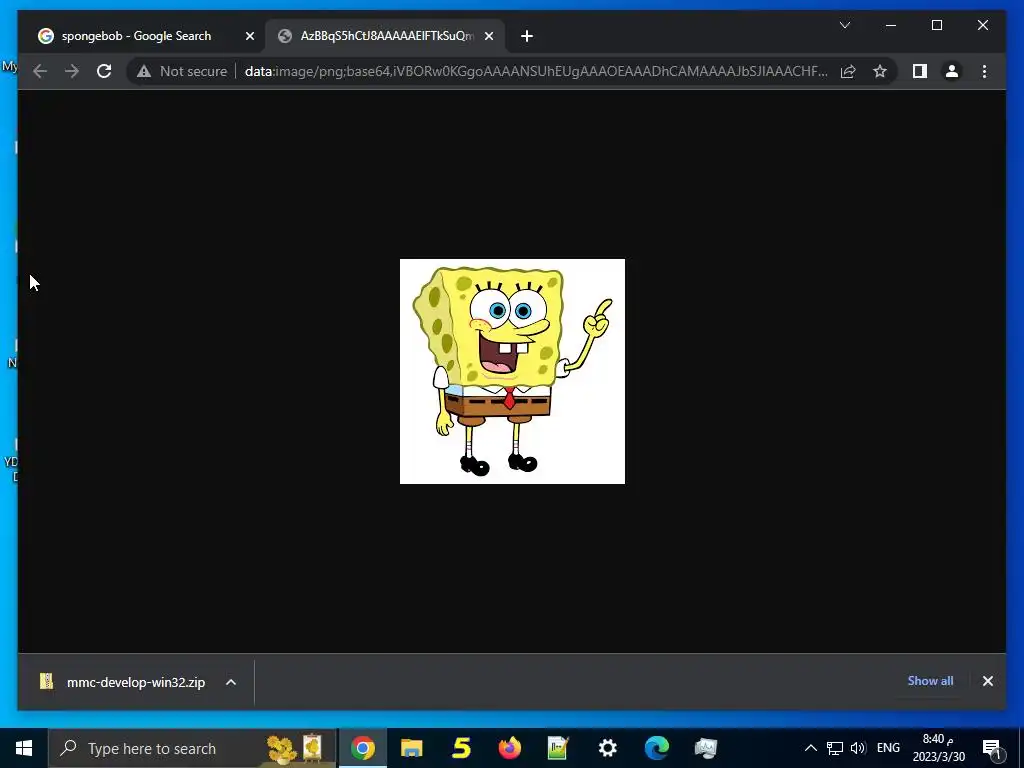Show all downloads
Image resolution: width=1024 pixels, height=768 pixels.
930,680
